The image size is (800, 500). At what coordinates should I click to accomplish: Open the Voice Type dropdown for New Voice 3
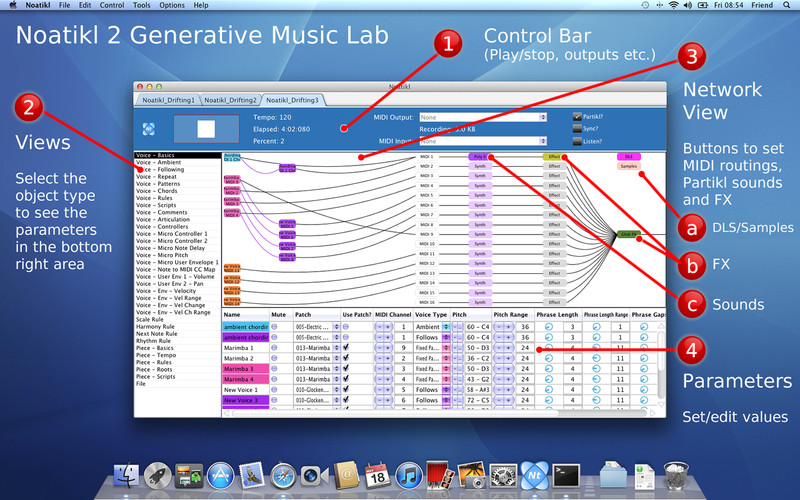tap(432, 400)
